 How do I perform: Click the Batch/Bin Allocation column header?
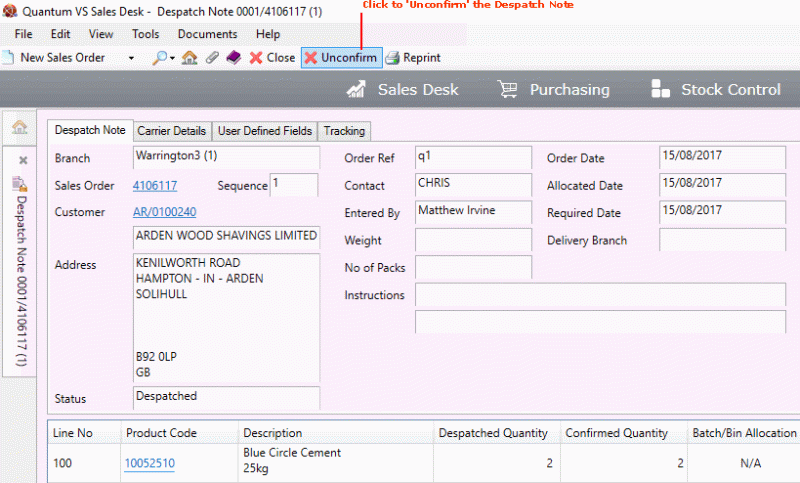744,433
